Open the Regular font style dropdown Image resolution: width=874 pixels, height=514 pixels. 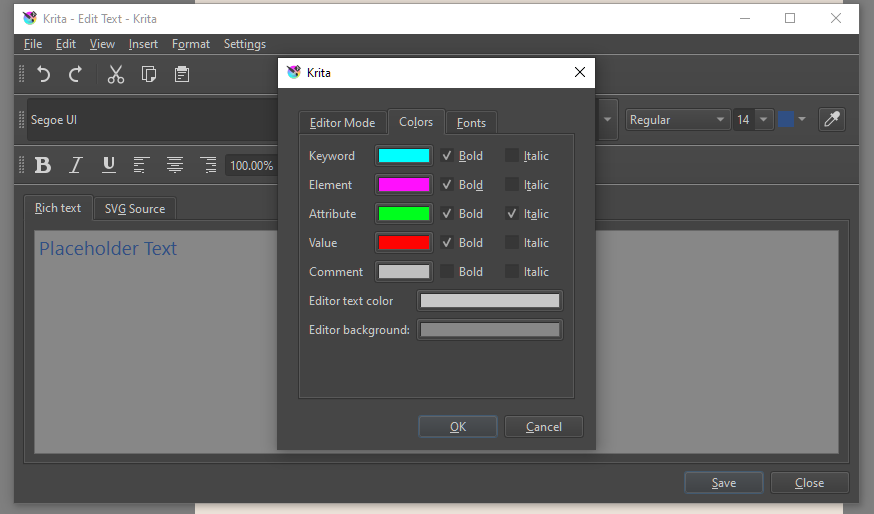coord(677,120)
